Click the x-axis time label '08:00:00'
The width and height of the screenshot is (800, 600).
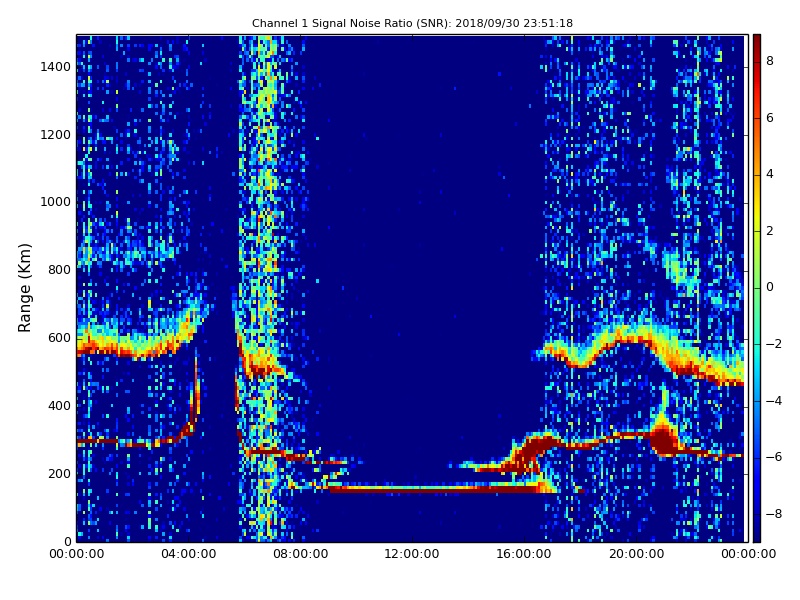tap(301, 554)
